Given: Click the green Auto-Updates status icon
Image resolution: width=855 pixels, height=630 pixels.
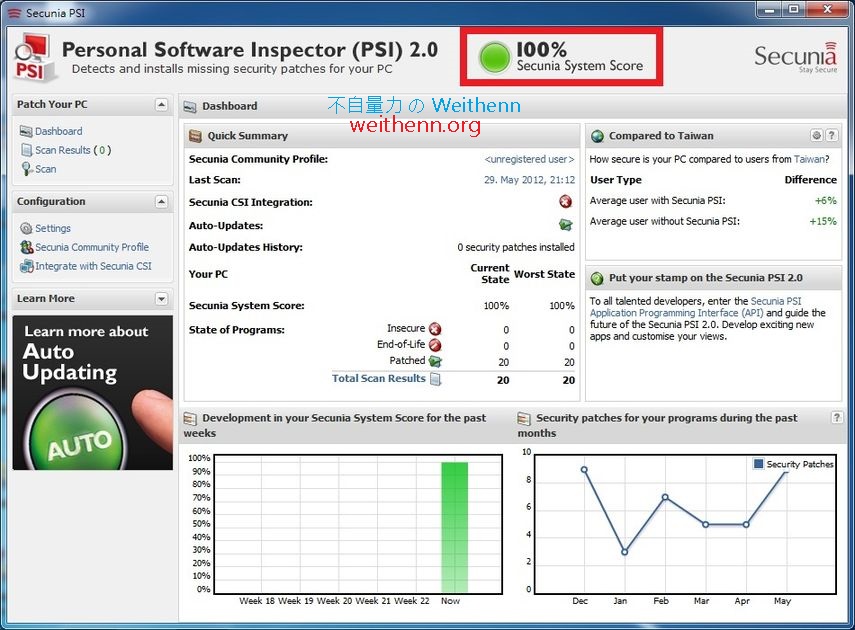Looking at the screenshot, I should click(x=565, y=225).
